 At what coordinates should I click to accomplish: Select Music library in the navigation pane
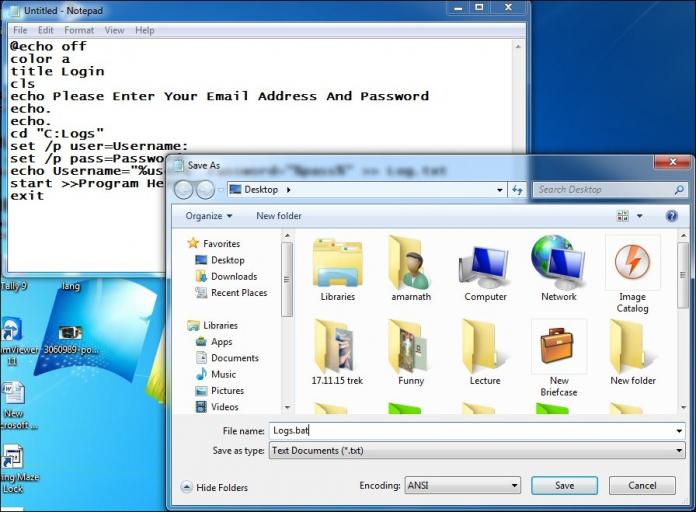pyautogui.click(x=215, y=374)
